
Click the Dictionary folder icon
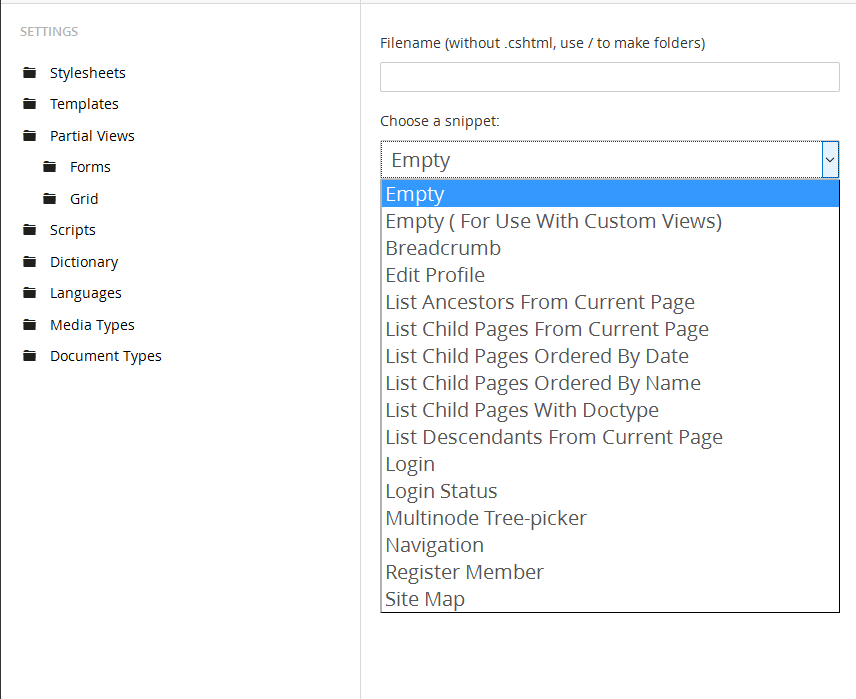29,262
